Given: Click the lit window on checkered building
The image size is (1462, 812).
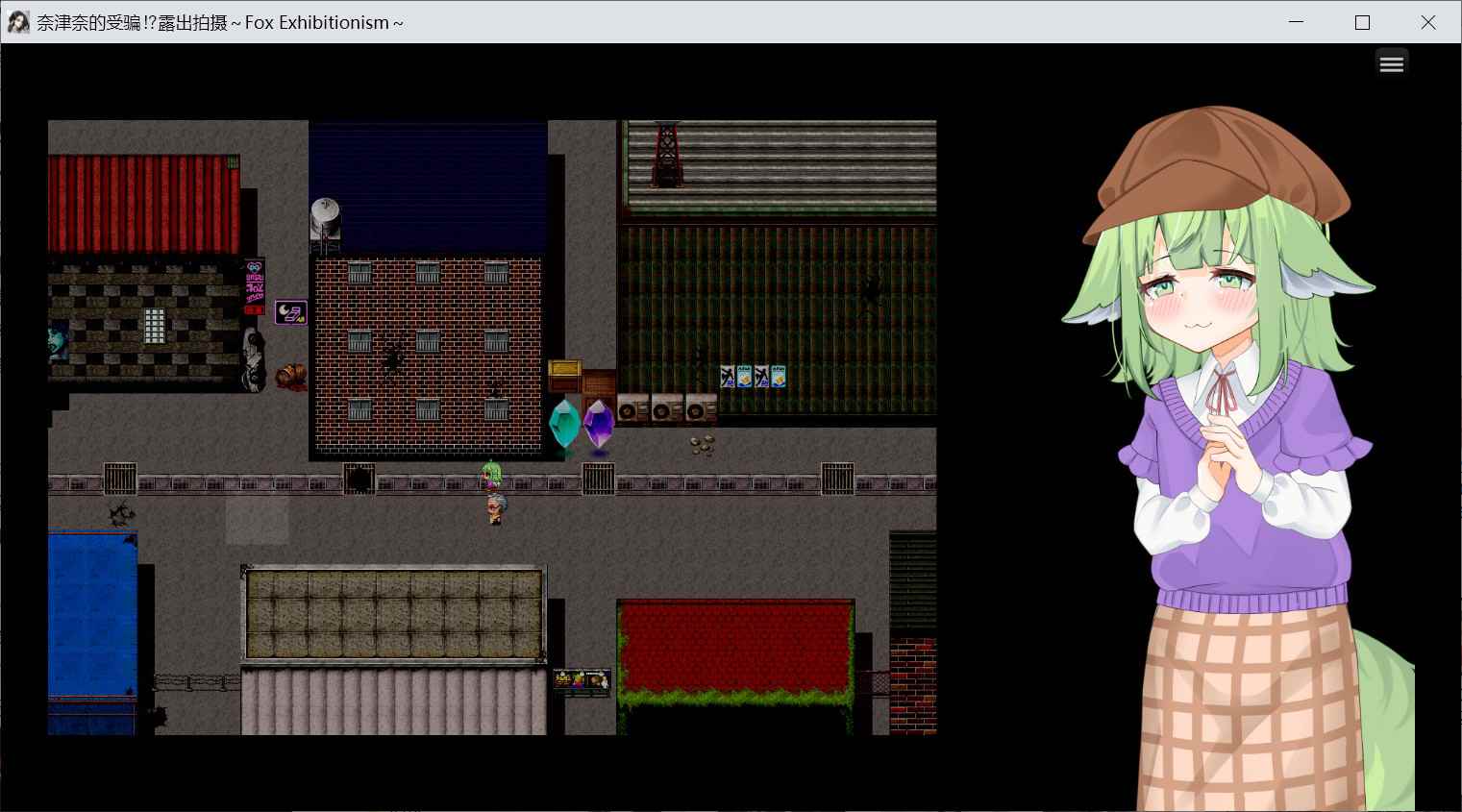Looking at the screenshot, I should [x=155, y=326].
